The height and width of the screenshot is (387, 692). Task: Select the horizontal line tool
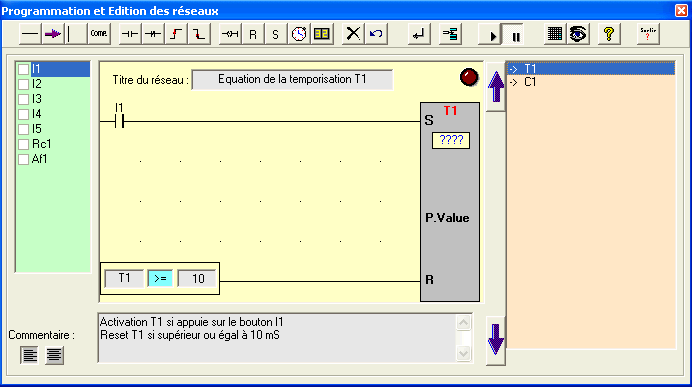tap(30, 34)
